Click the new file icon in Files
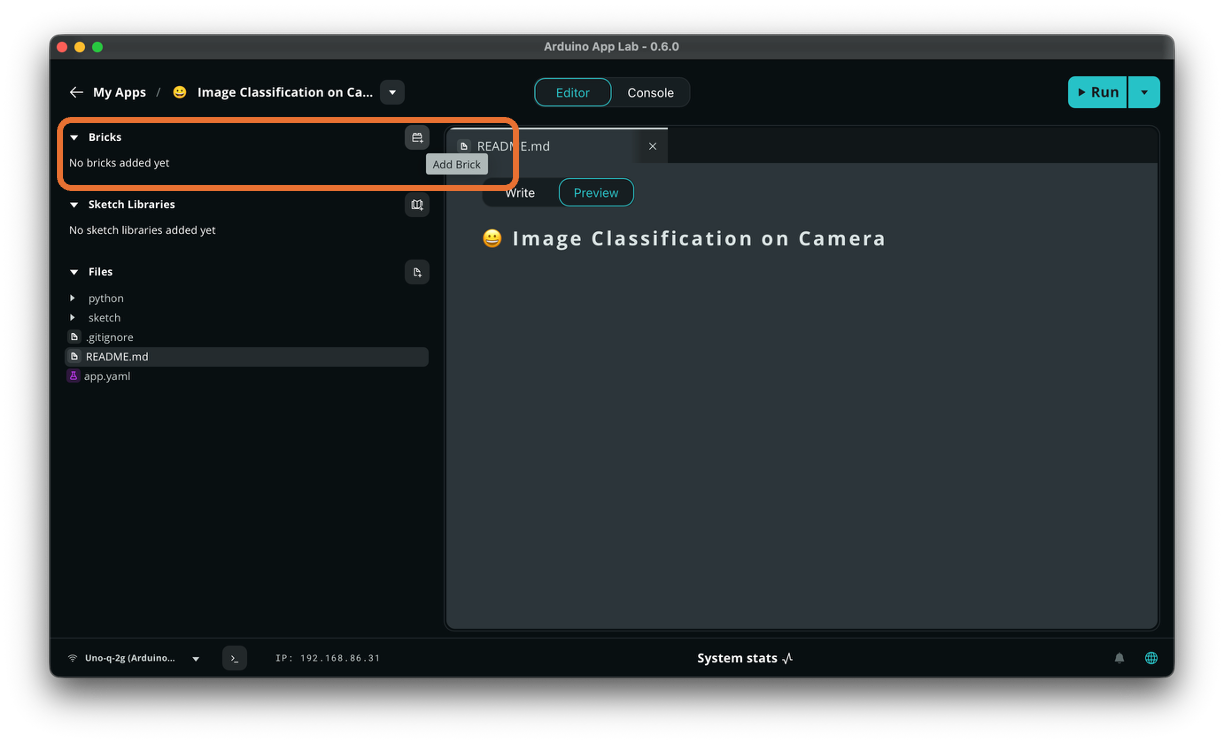Screen dimensions: 1224x744 tap(417, 272)
